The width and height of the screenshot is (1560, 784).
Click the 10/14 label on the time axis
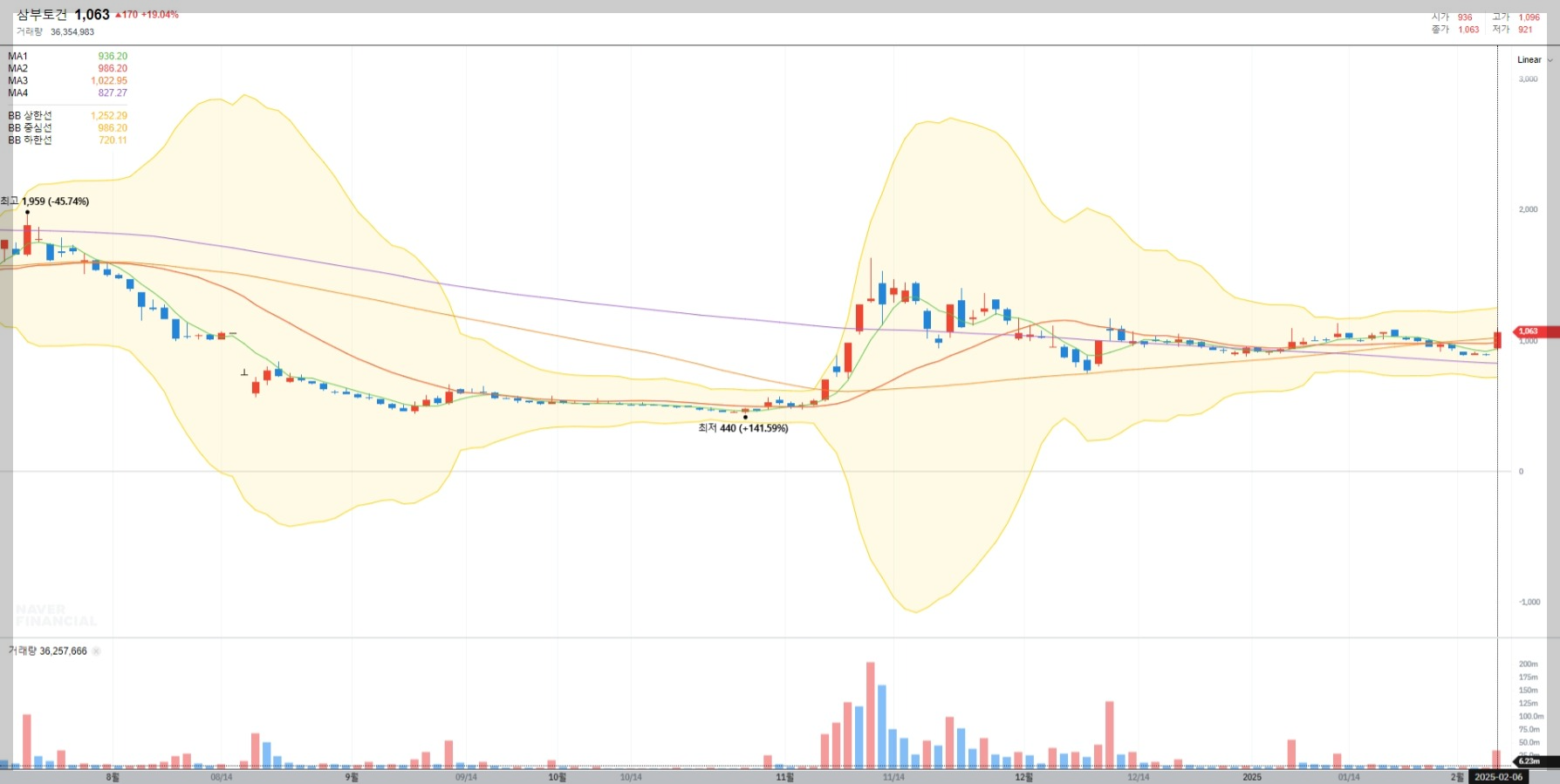631,777
